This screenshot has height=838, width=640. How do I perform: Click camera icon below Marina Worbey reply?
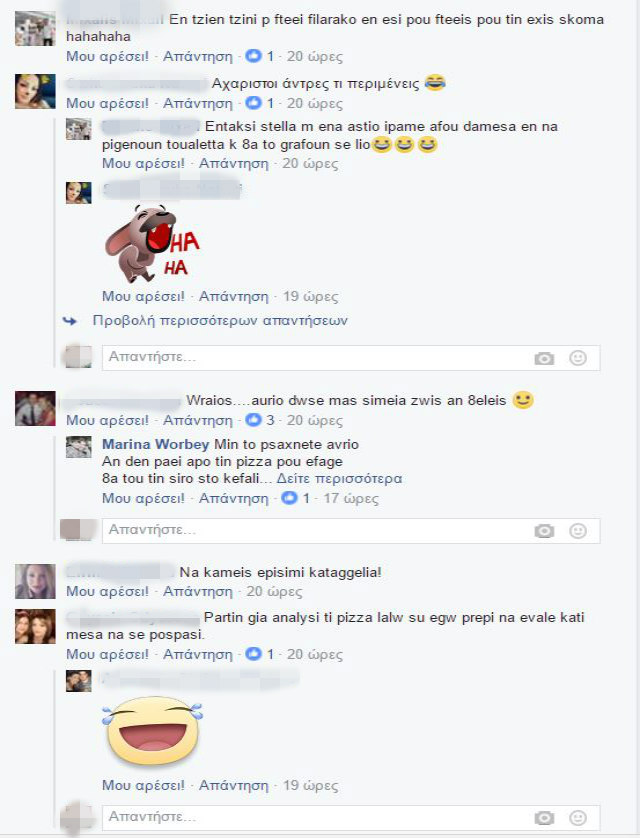(544, 531)
